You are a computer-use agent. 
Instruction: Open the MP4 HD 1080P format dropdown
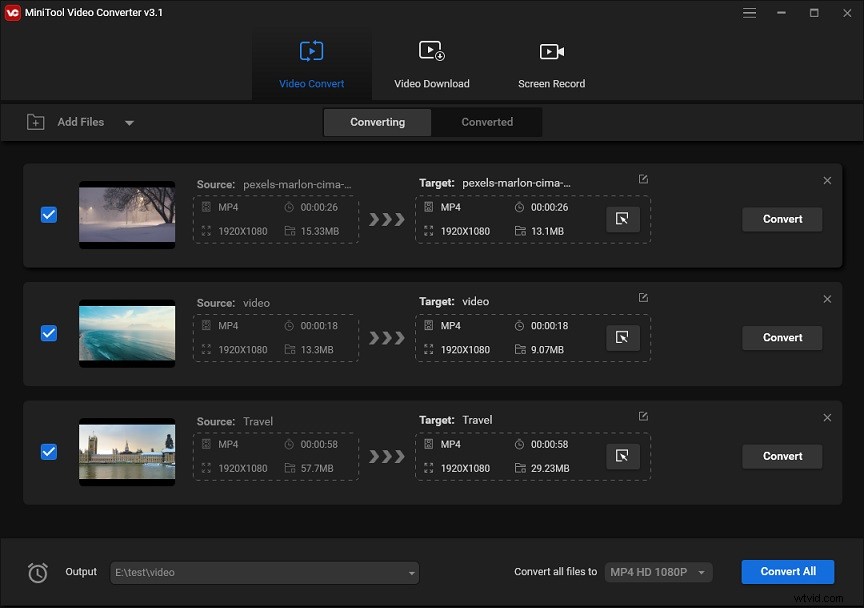point(658,572)
